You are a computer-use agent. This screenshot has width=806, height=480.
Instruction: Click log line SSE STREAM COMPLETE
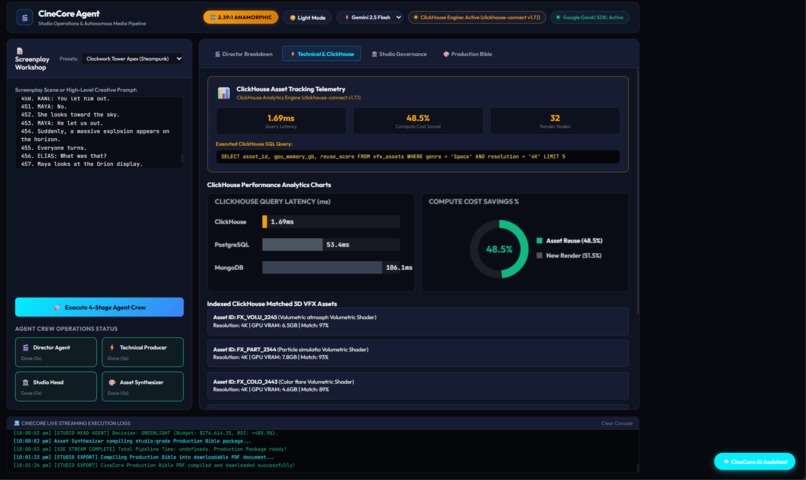[150, 449]
